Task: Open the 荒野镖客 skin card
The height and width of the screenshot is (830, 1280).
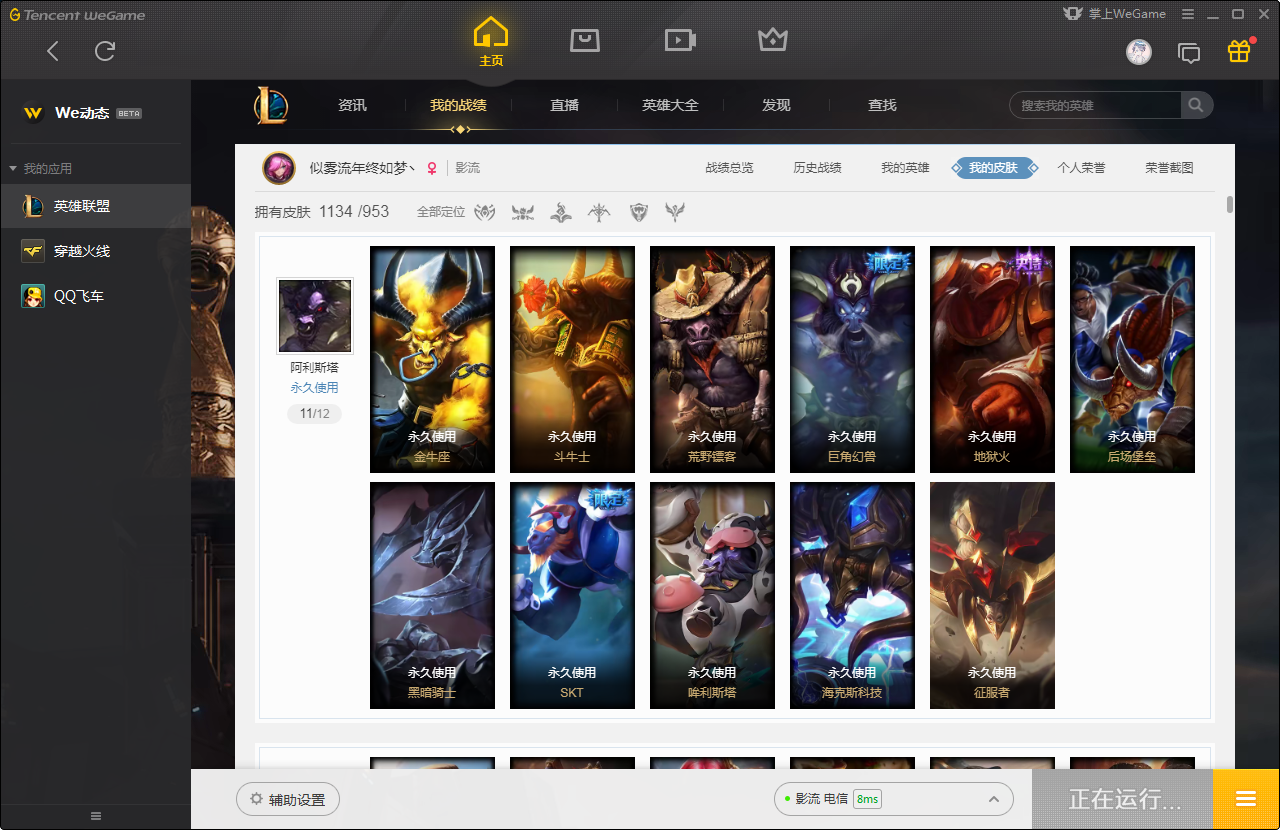Action: click(712, 359)
